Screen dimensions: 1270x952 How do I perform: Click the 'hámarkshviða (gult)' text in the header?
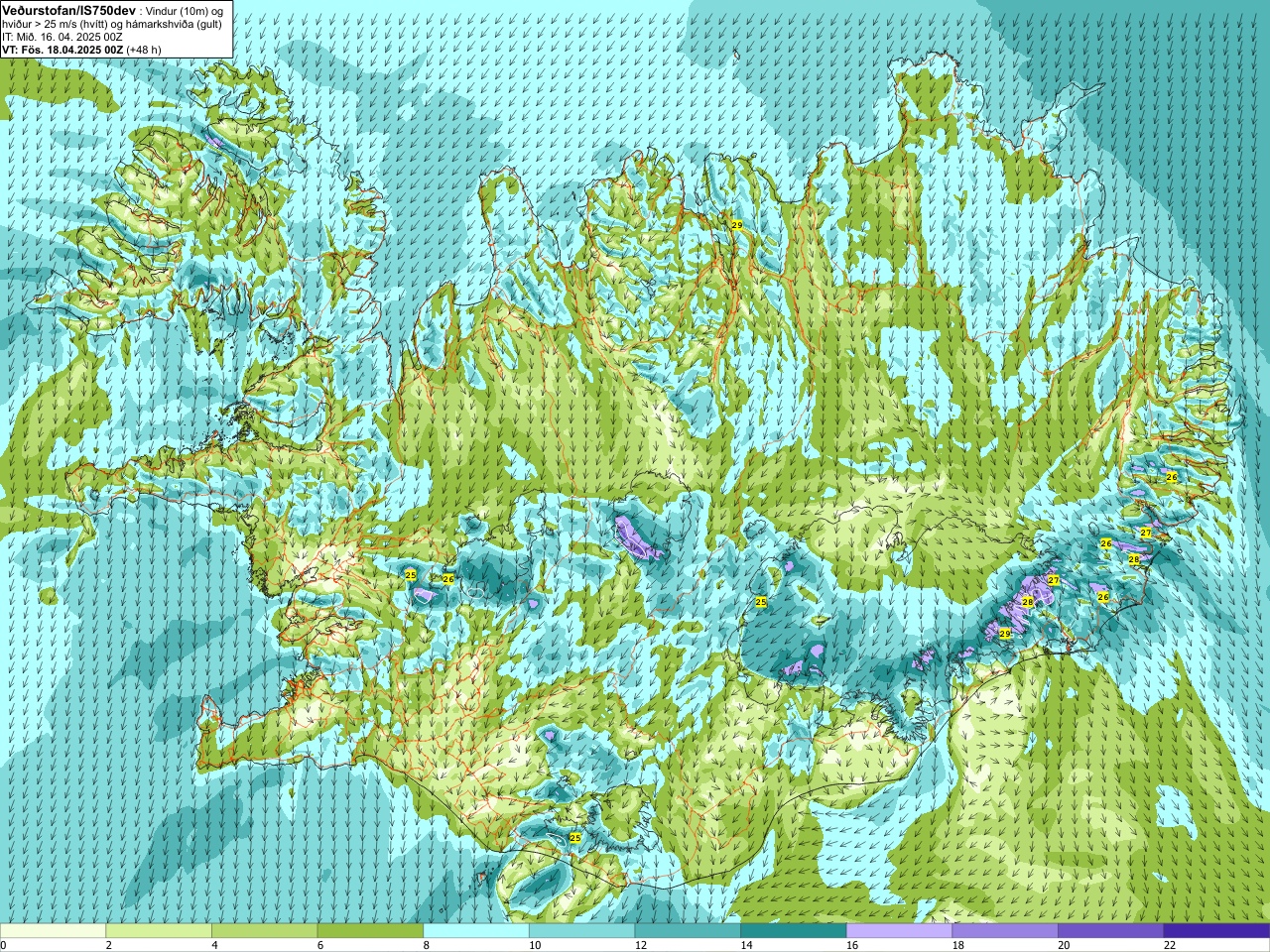(172, 24)
